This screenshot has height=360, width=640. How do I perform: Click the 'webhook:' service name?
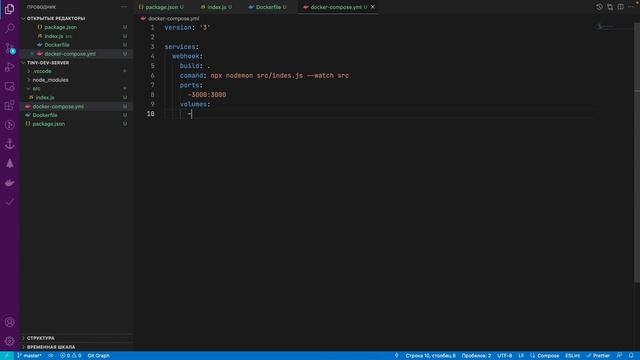click(187, 56)
